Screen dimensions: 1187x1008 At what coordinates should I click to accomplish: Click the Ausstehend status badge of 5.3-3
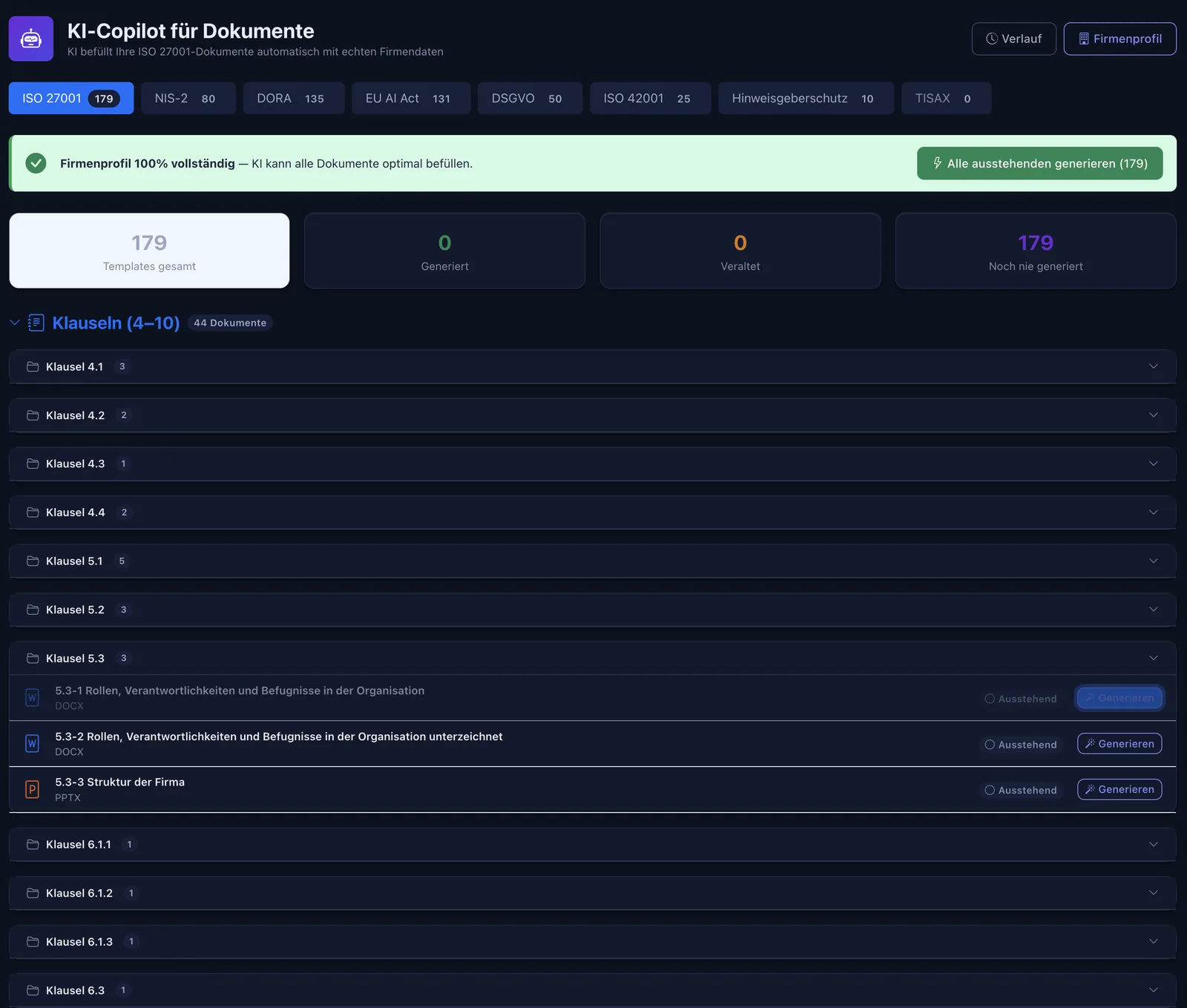pyautogui.click(x=1021, y=790)
